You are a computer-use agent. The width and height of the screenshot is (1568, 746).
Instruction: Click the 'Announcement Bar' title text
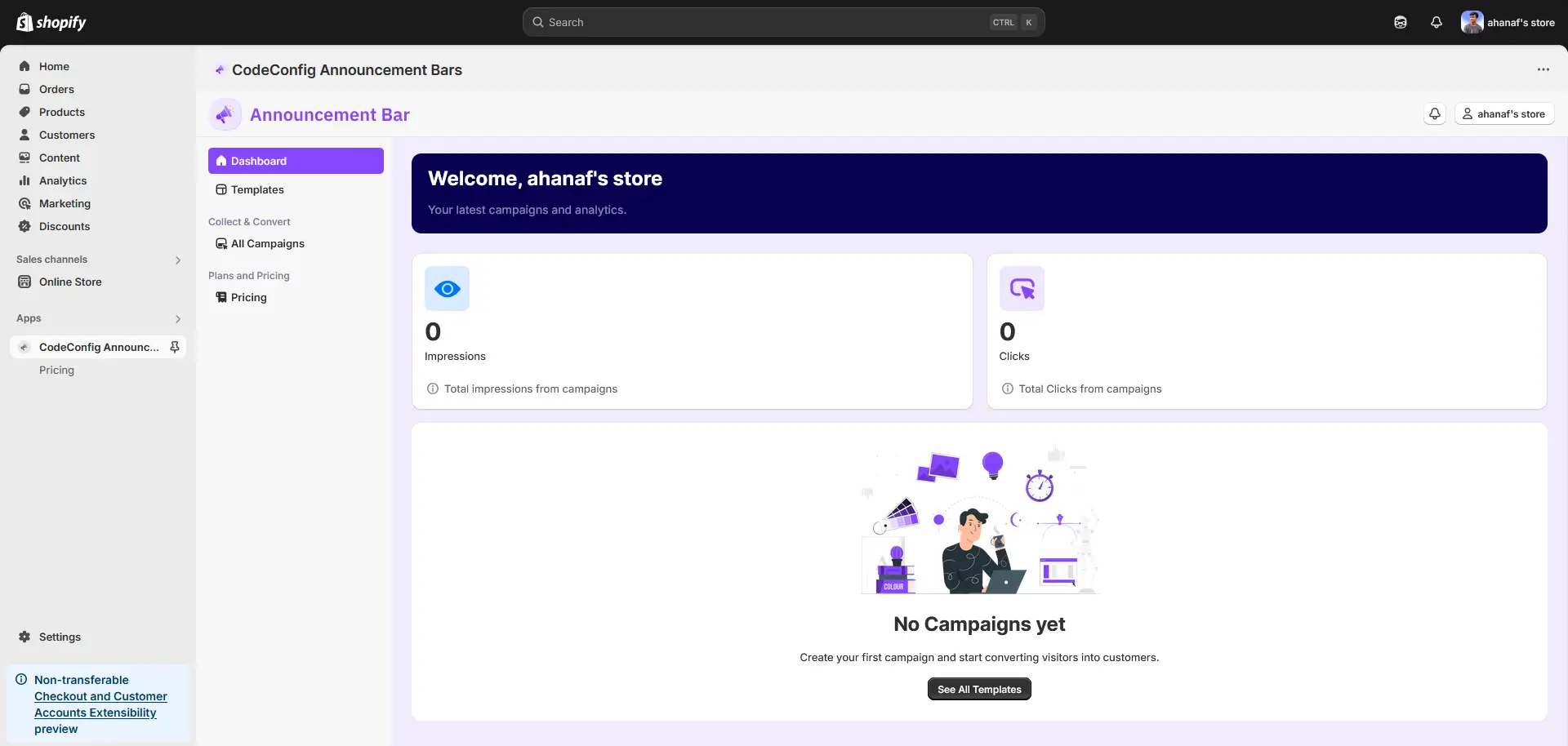tap(330, 114)
